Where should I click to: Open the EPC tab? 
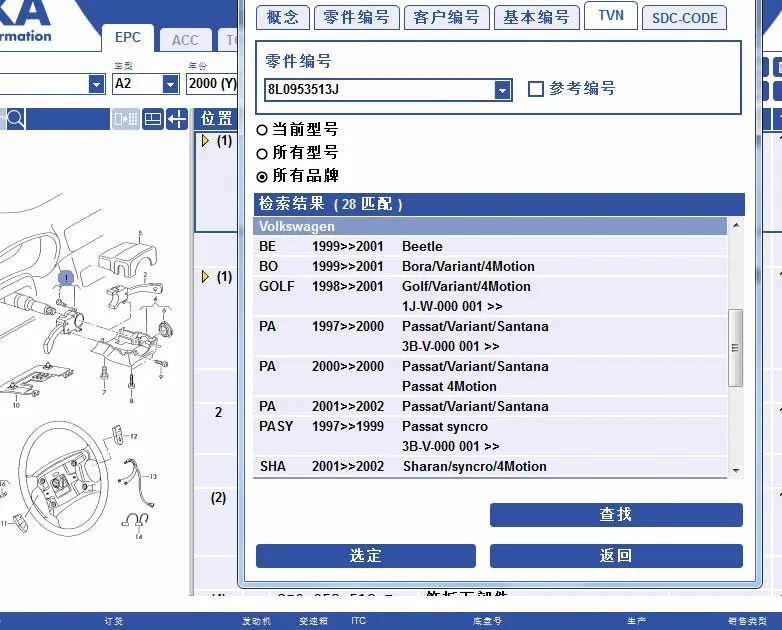(x=128, y=37)
